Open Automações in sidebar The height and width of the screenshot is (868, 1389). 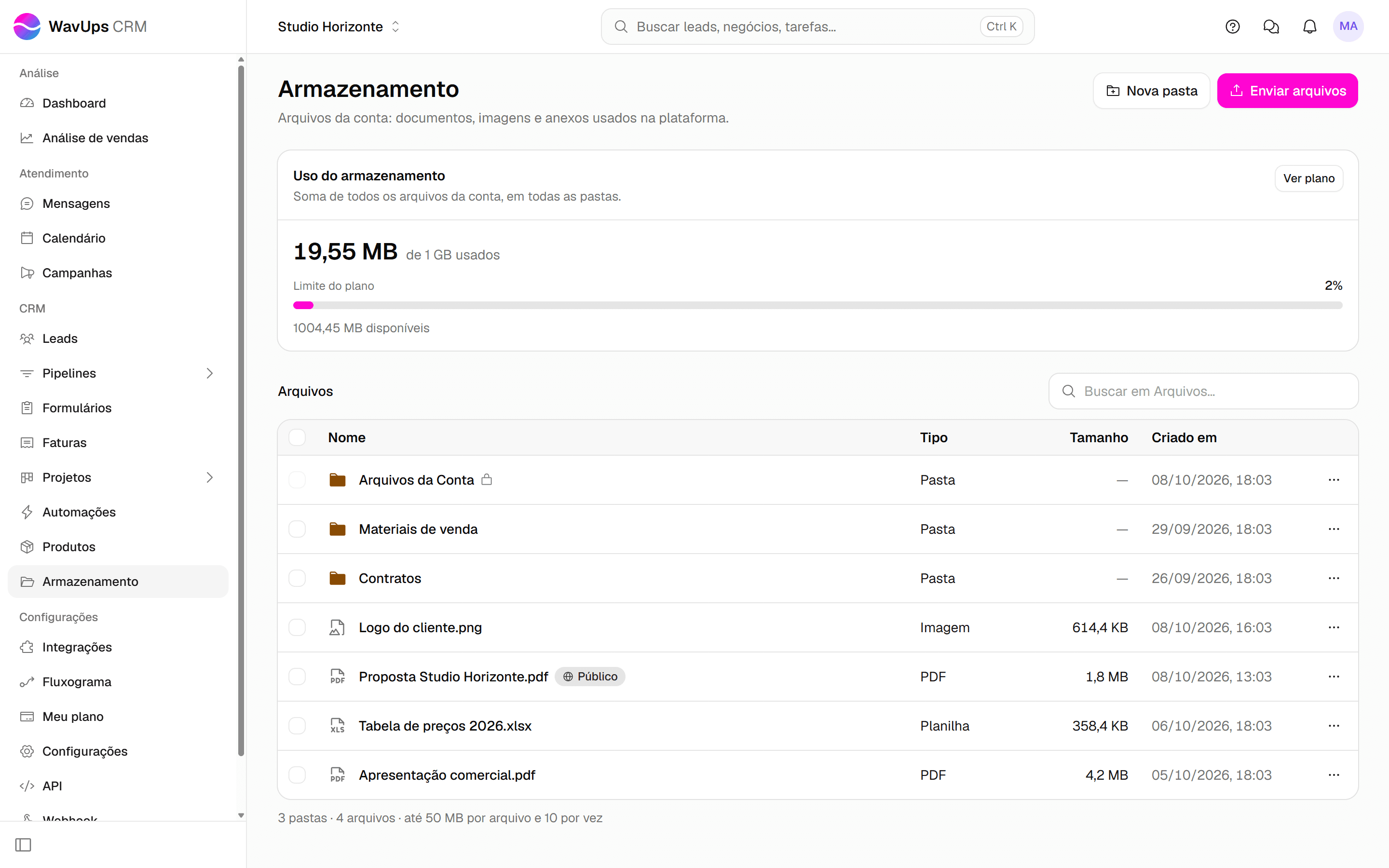click(x=118, y=512)
